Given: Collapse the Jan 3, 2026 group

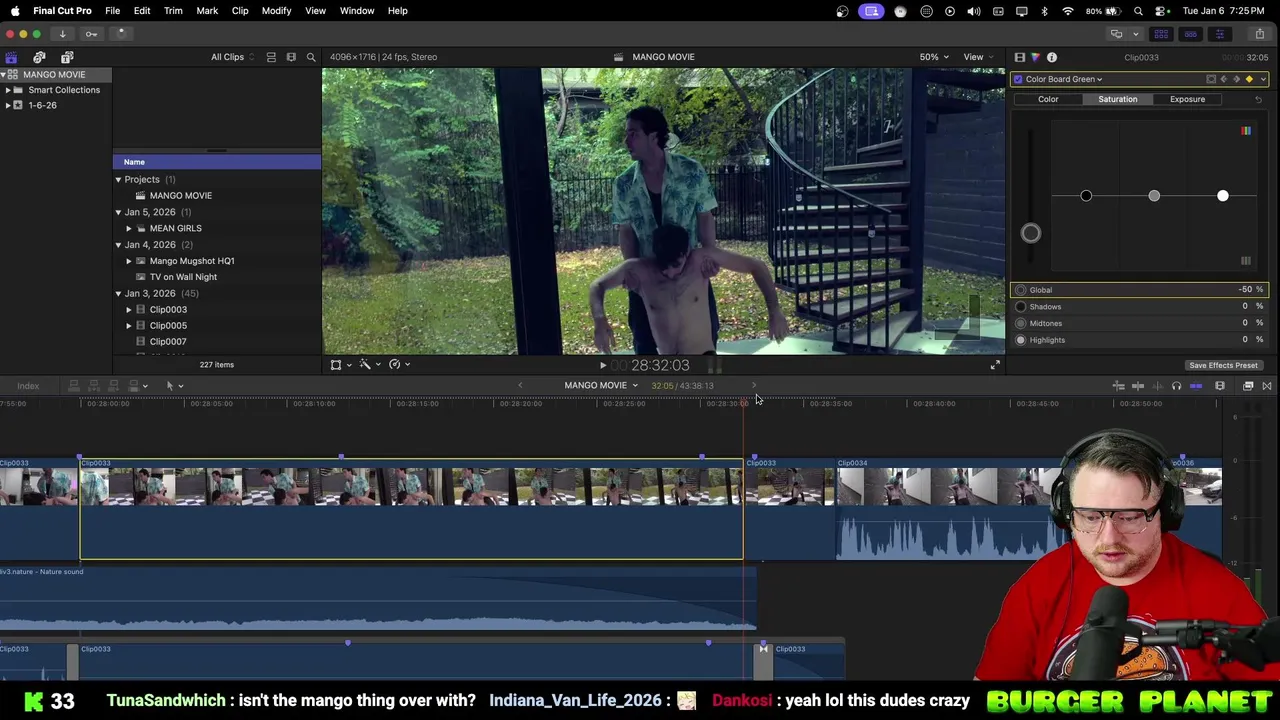Looking at the screenshot, I should (x=118, y=294).
